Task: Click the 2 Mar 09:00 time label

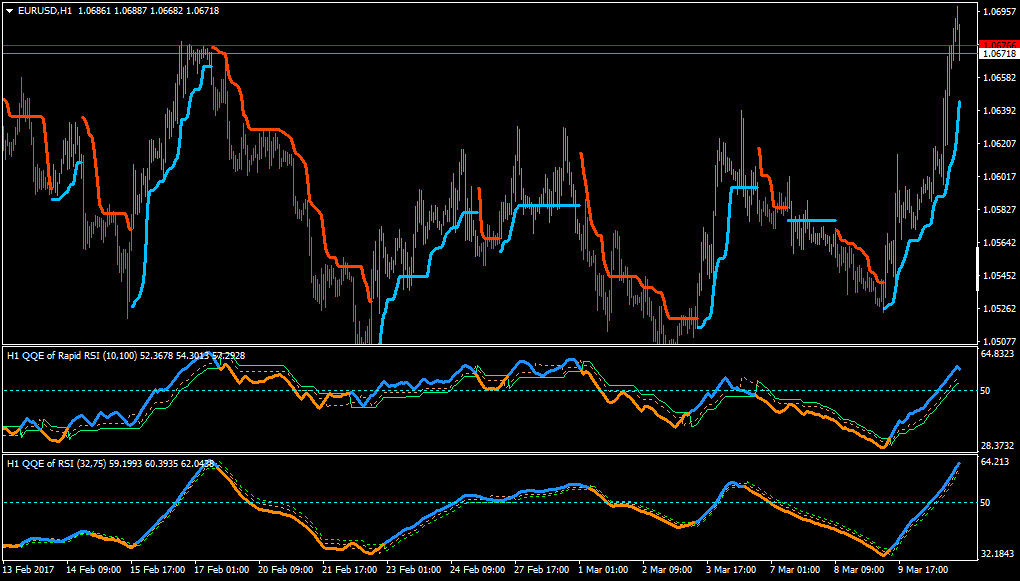Action: pos(669,569)
